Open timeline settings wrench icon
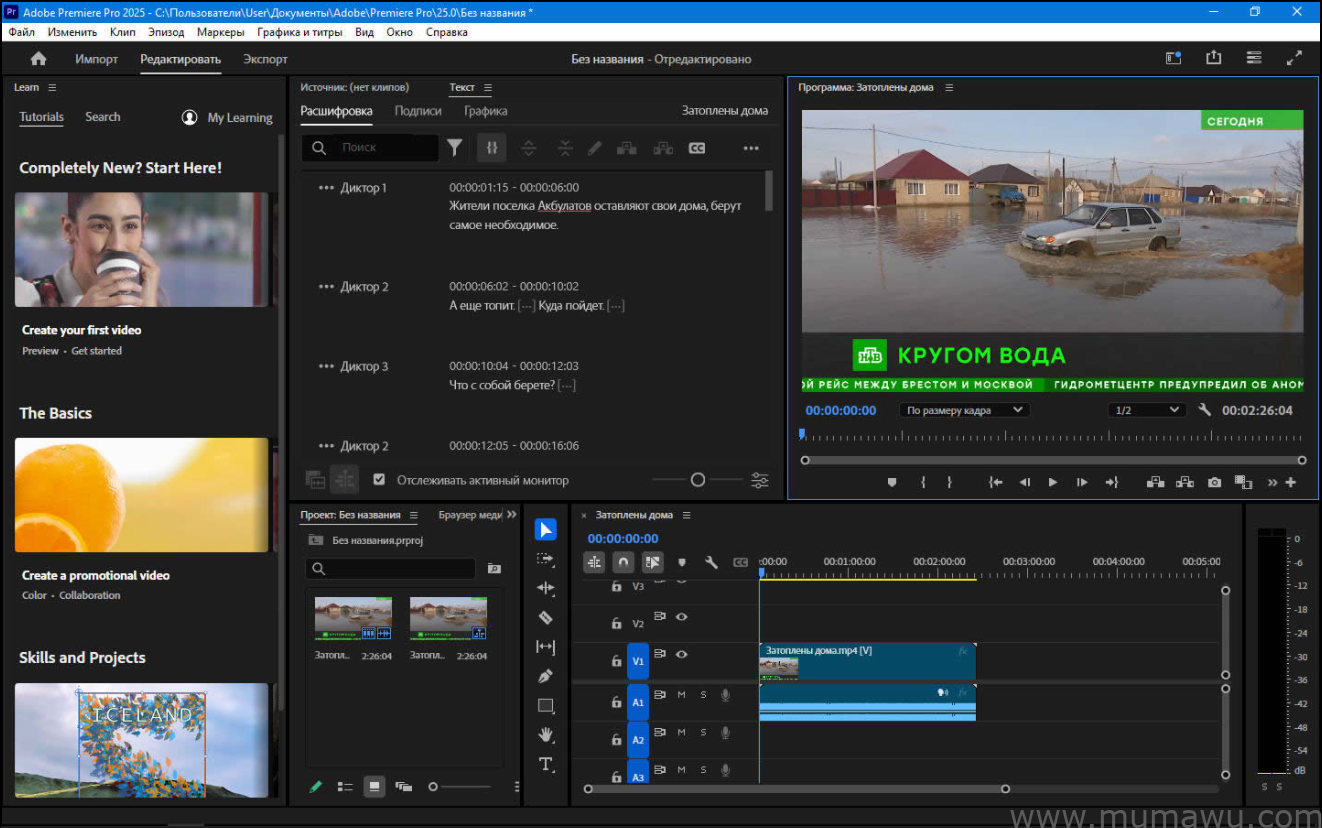 tap(712, 562)
